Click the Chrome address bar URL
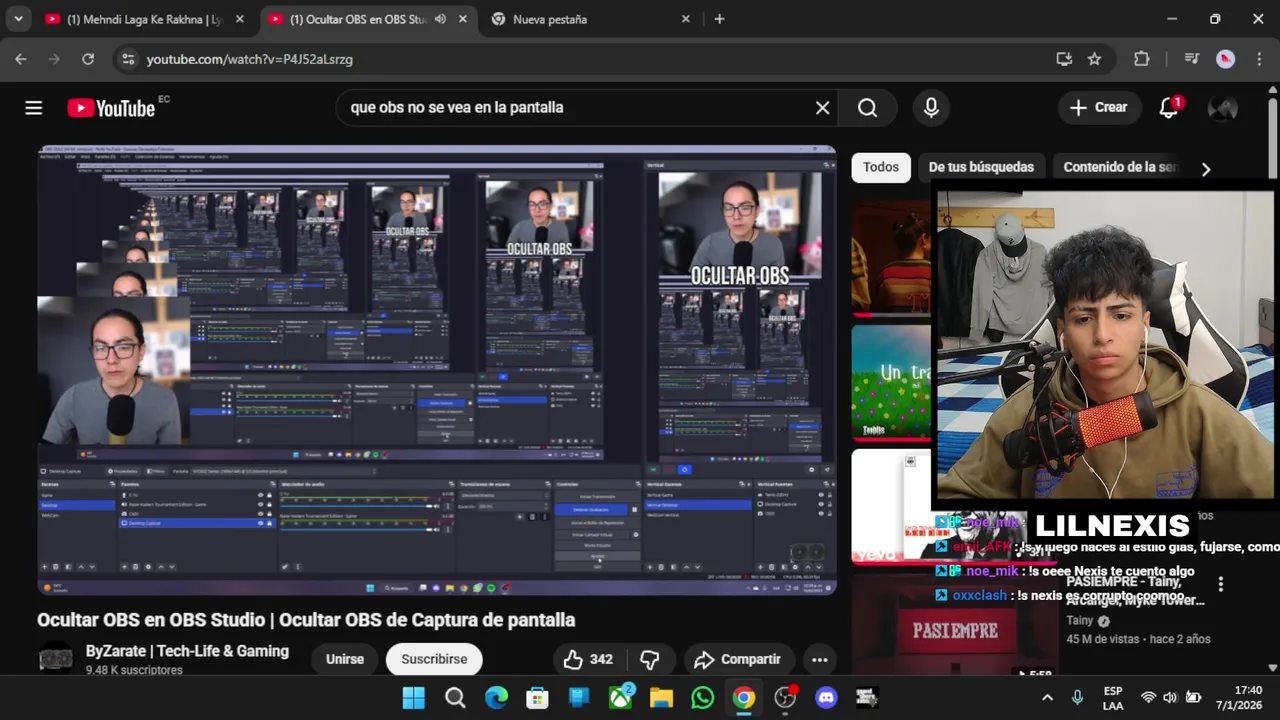Screen dimensions: 1280x720 249,59
